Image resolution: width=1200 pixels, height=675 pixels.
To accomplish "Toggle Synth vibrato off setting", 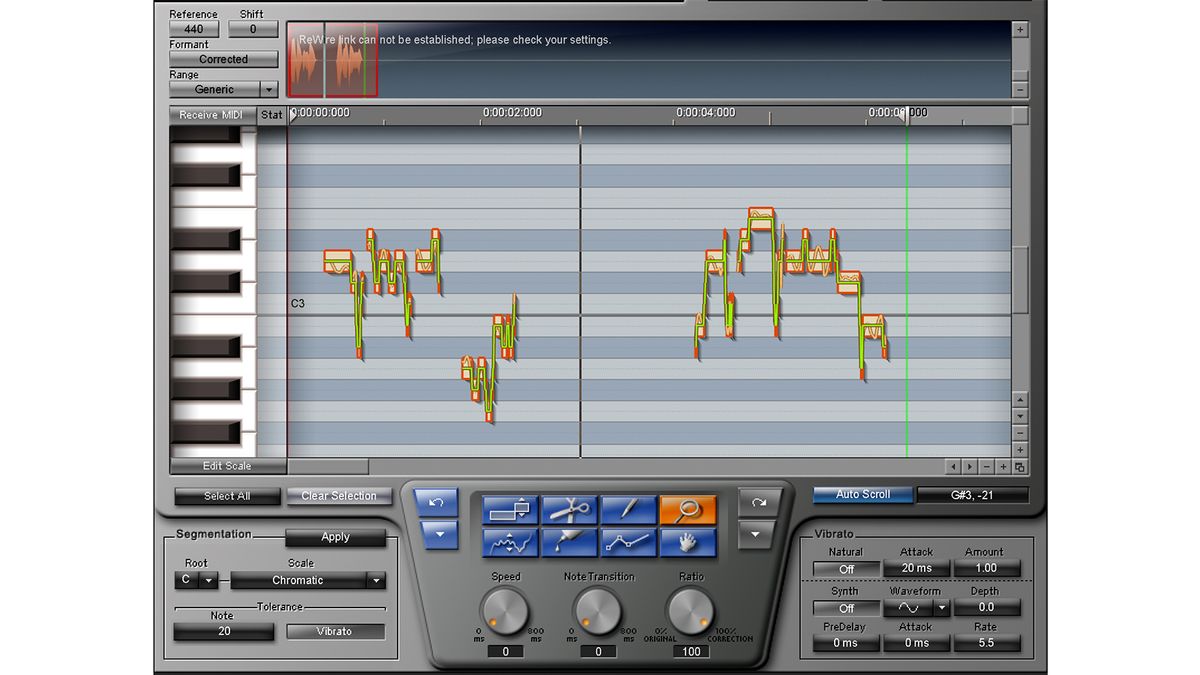I will click(845, 608).
